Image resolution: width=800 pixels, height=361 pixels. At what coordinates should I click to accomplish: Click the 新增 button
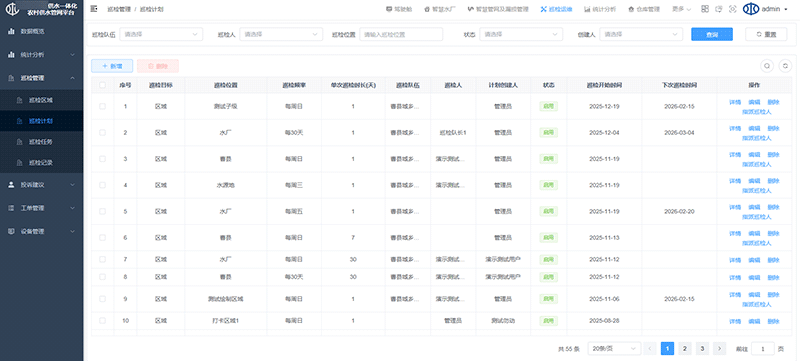[x=112, y=66]
